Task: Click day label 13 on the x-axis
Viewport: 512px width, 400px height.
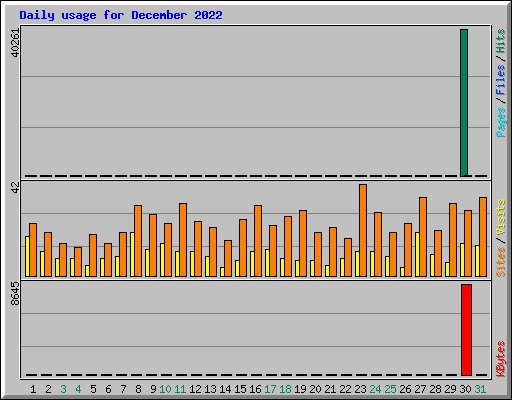Action: click(210, 389)
